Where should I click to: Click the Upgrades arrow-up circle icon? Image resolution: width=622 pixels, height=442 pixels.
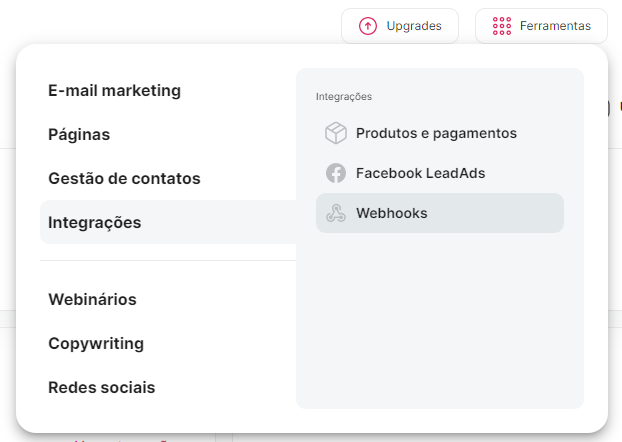pyautogui.click(x=368, y=26)
